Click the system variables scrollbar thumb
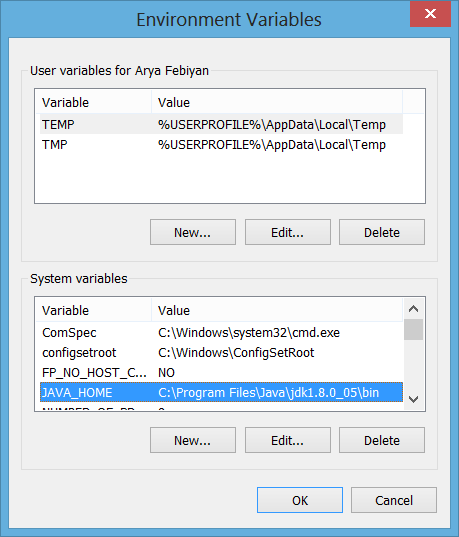The image size is (459, 537). [x=413, y=329]
